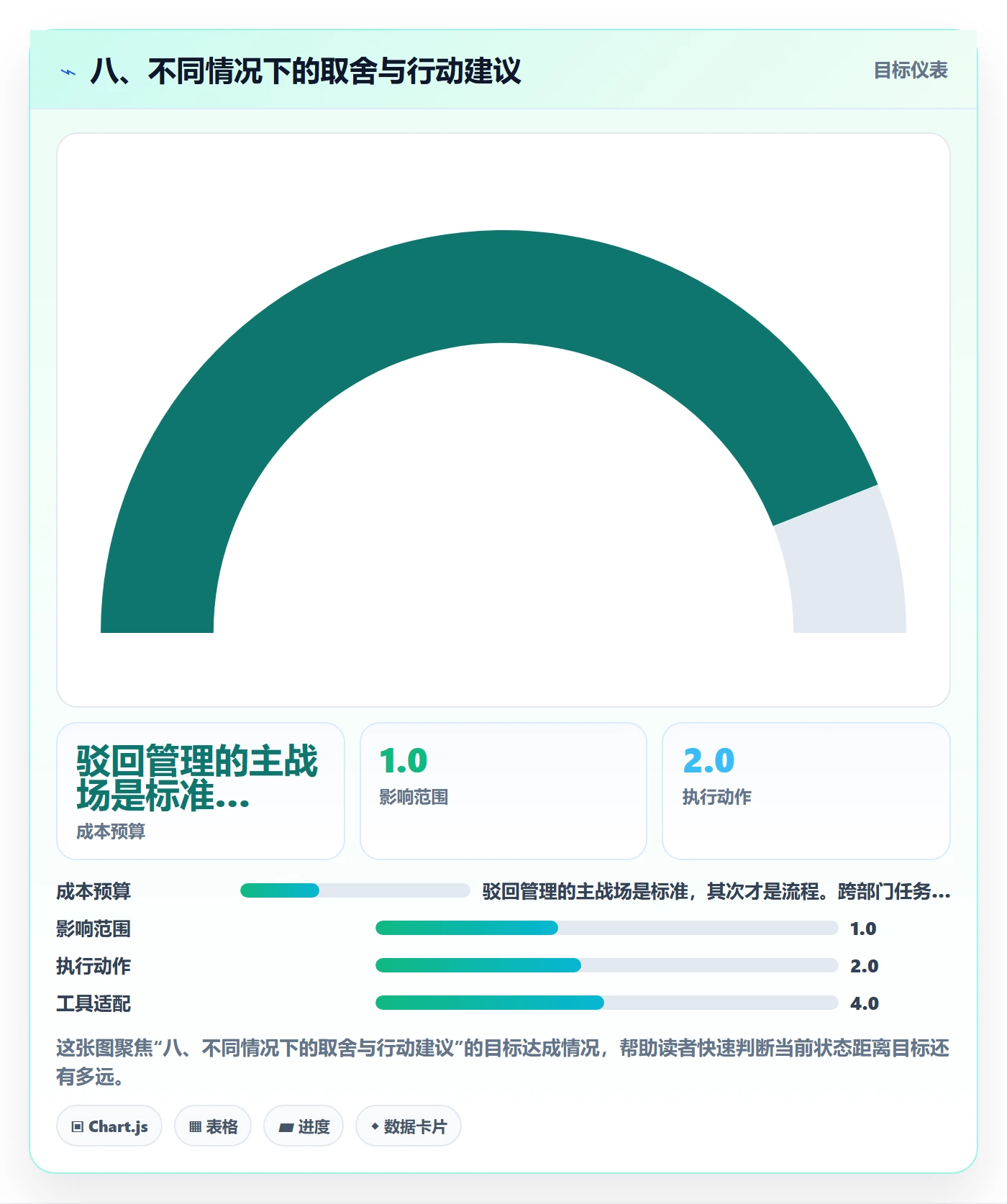
Task: Click the lightning bolt icon beside the title
Action: click(68, 72)
